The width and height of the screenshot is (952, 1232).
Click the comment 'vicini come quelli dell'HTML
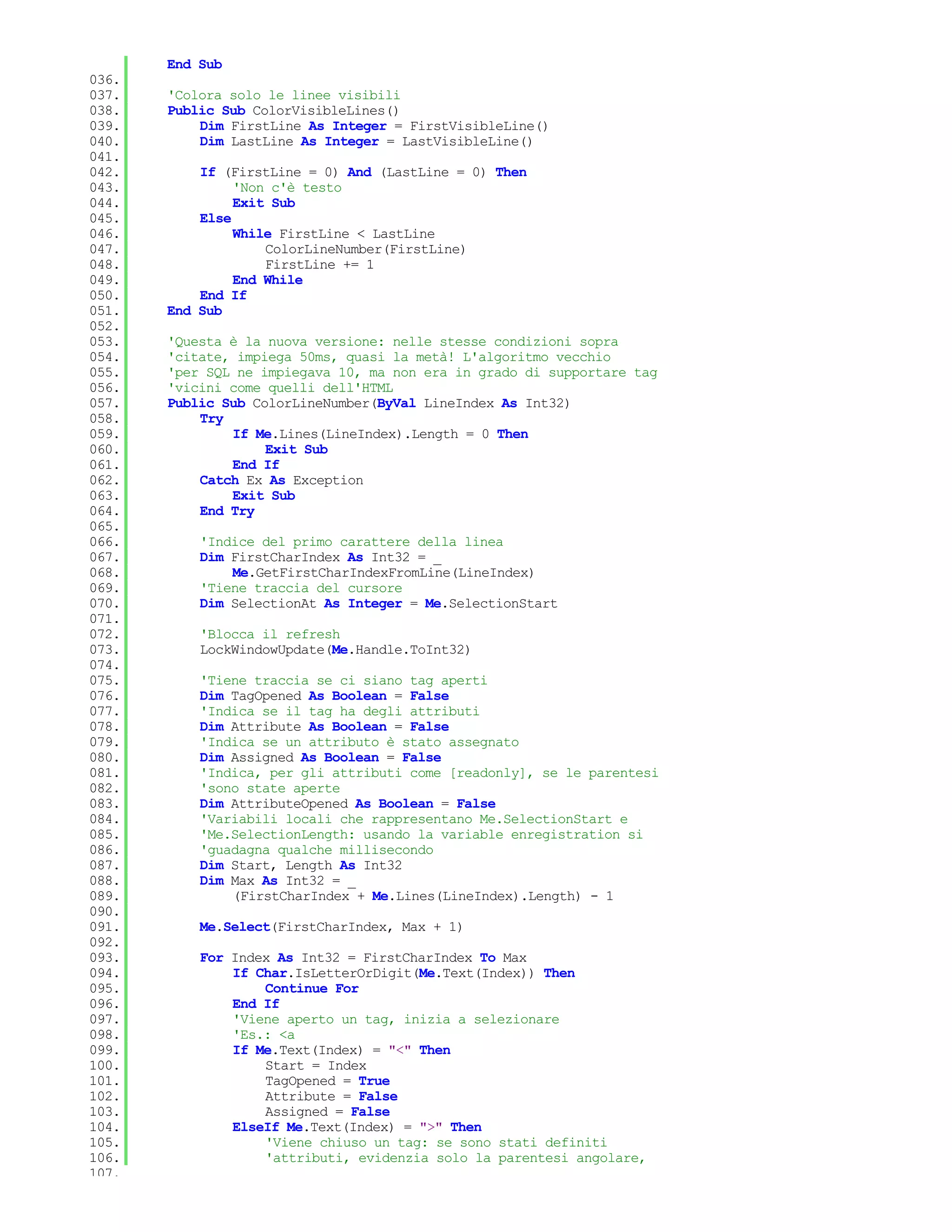(280, 388)
